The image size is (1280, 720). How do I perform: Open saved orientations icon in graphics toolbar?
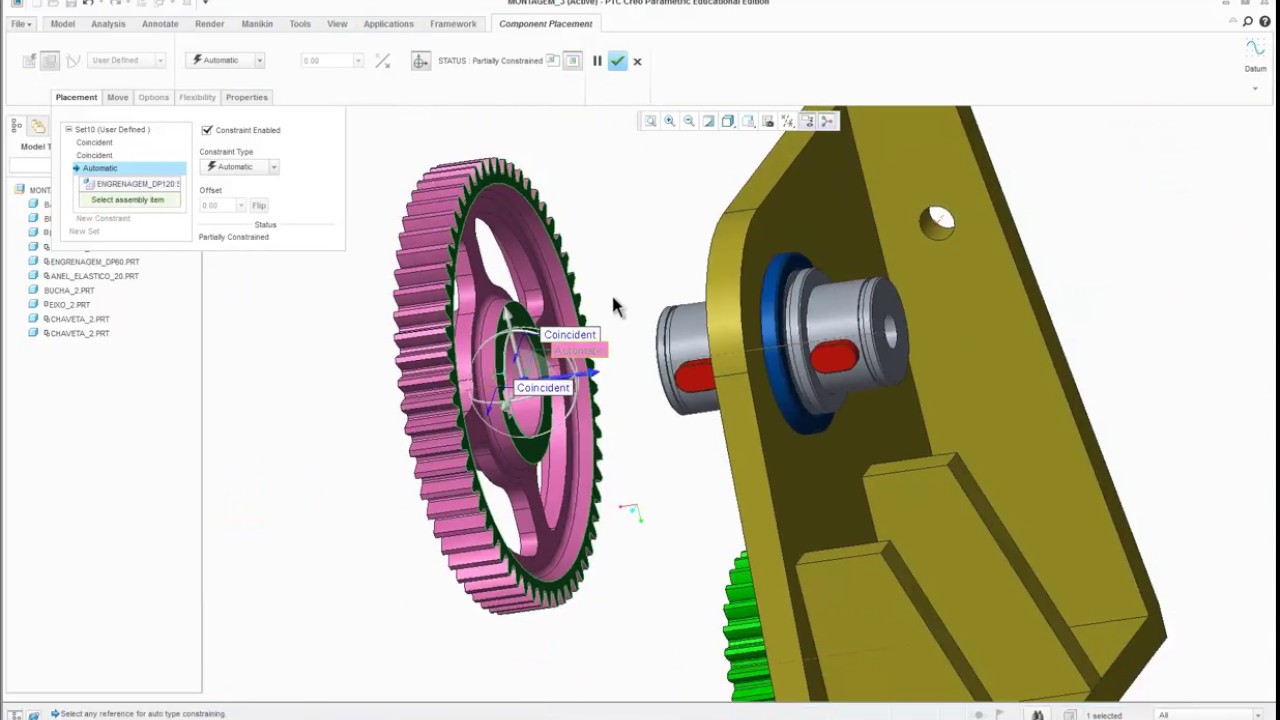point(748,121)
